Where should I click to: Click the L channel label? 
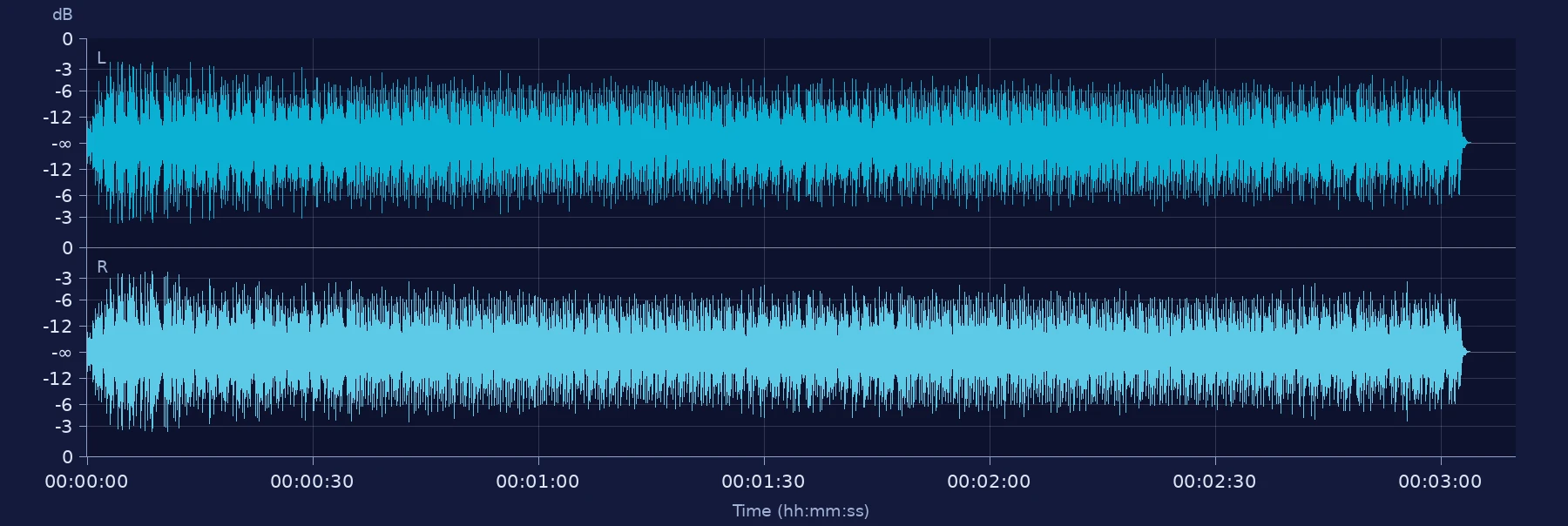click(x=101, y=58)
